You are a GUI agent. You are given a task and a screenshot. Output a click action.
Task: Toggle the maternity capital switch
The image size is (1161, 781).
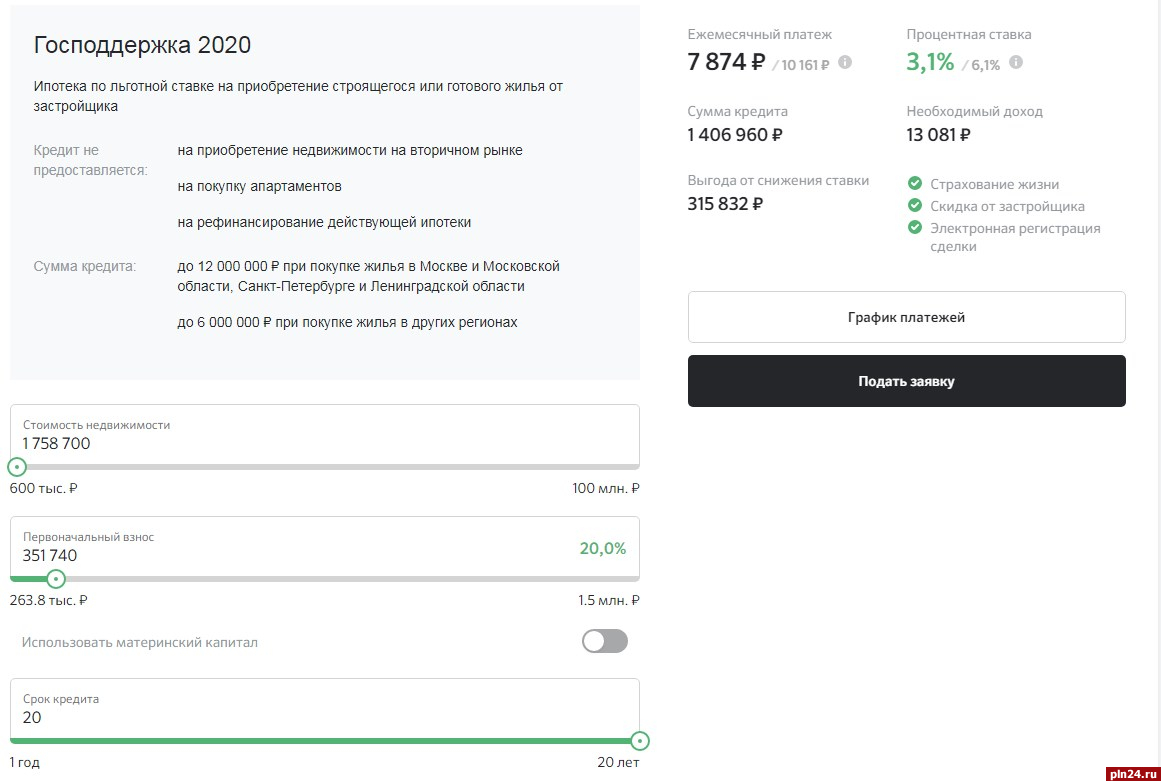(605, 641)
